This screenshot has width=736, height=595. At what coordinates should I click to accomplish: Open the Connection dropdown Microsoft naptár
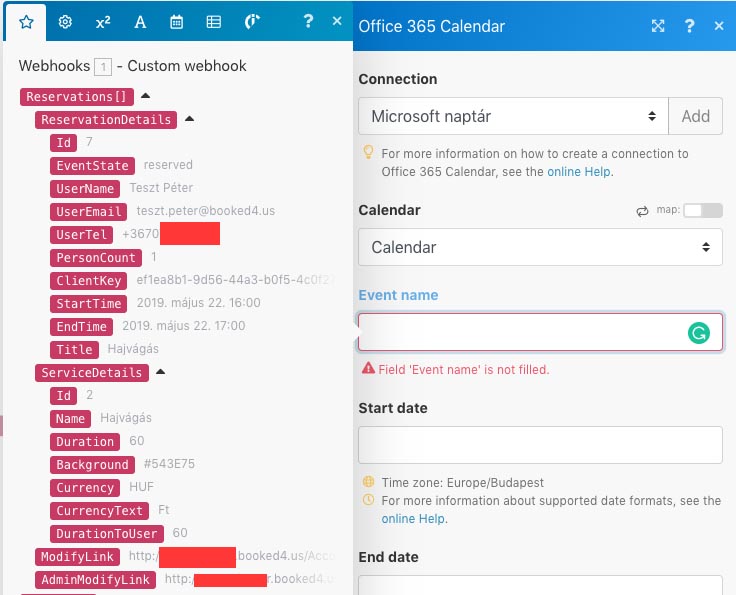pyautogui.click(x=513, y=116)
